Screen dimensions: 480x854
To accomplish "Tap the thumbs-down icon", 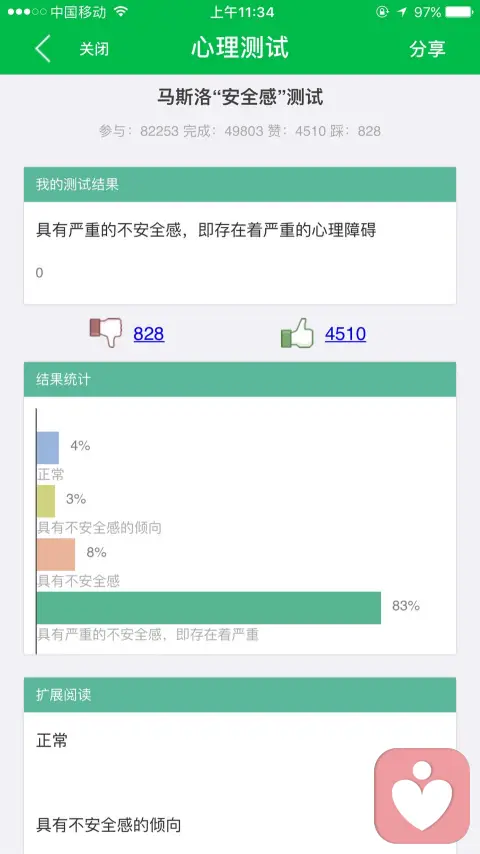I will click(x=106, y=333).
